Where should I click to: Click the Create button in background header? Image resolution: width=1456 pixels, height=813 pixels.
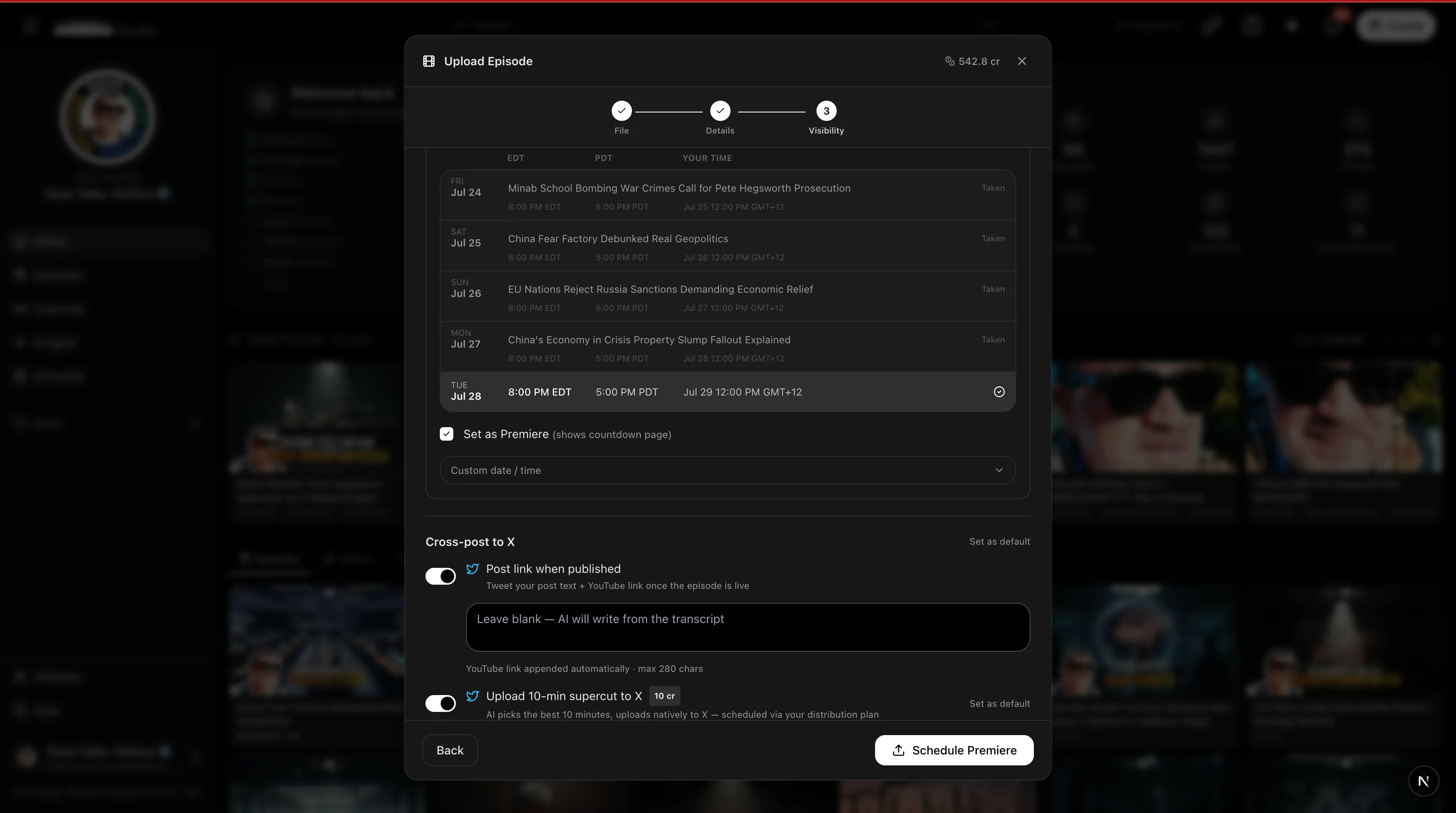1395,25
